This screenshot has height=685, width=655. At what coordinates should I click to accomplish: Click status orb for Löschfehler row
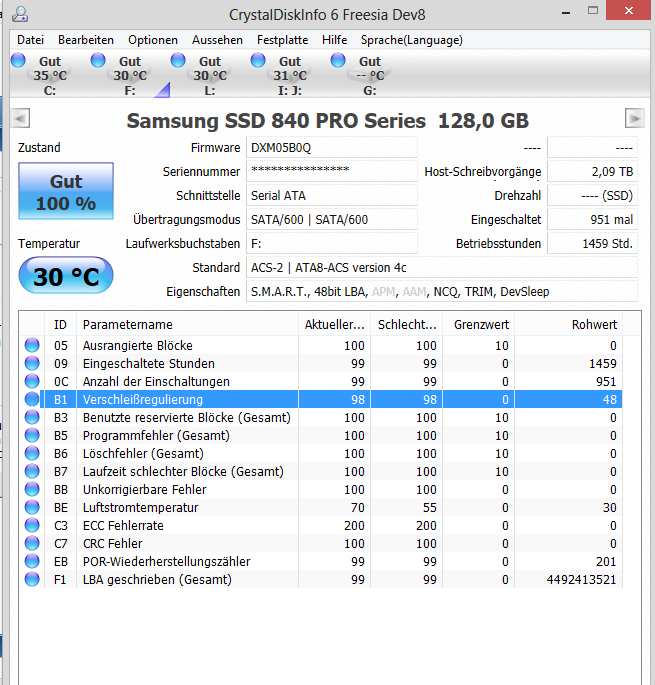(x=32, y=453)
